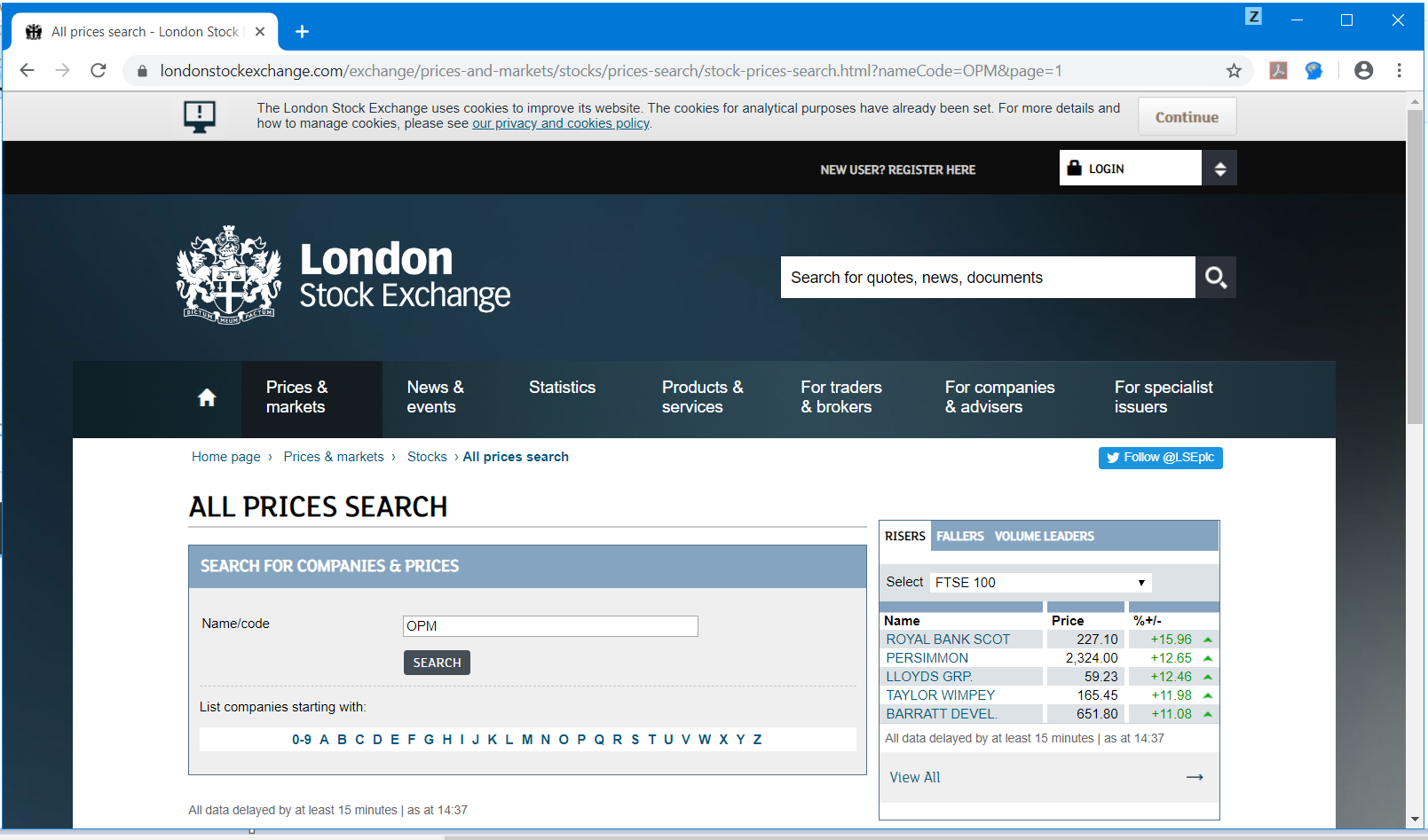Open the Chrome profile avatar icon

point(1364,71)
